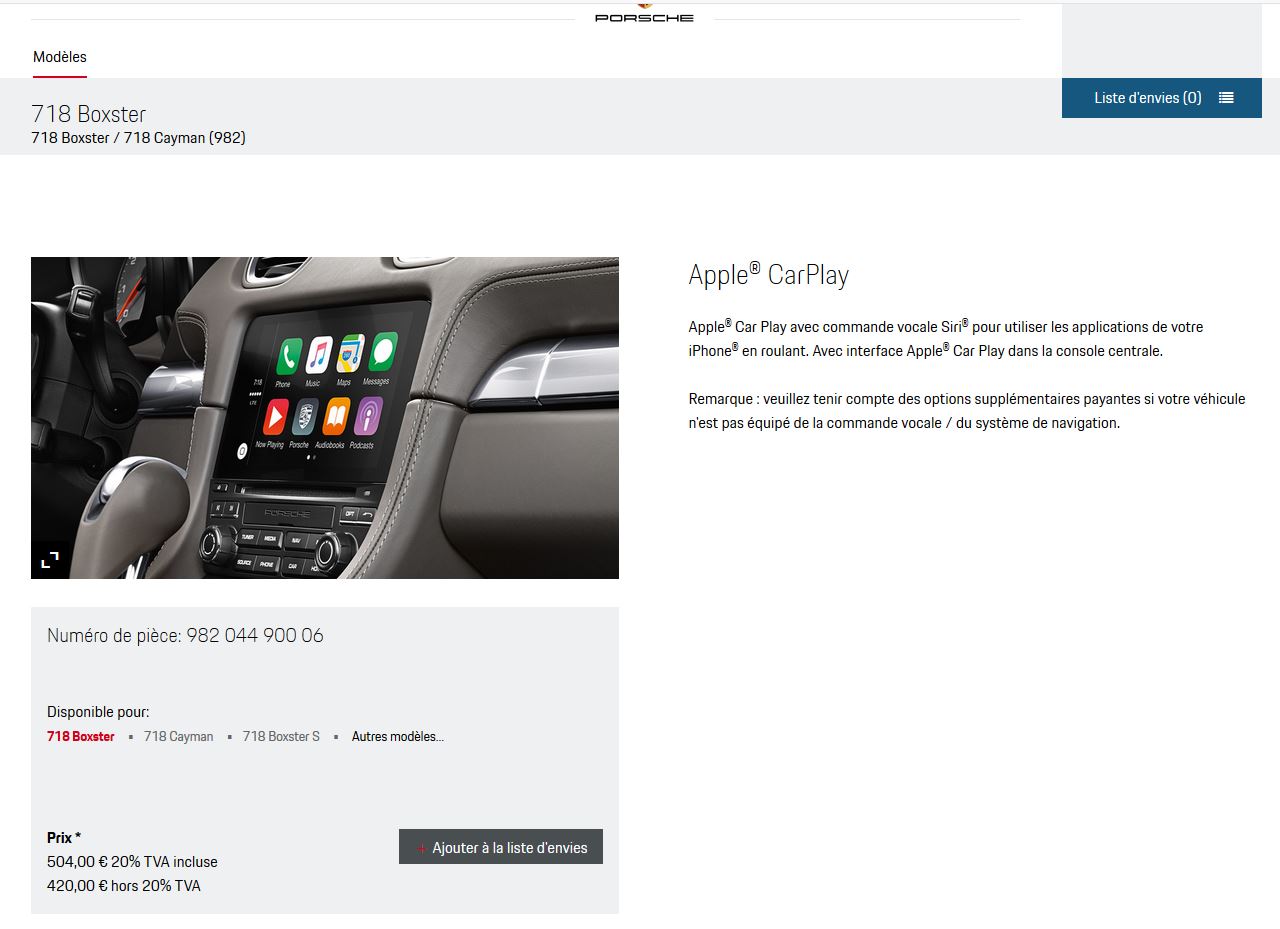This screenshot has height=929, width=1280.
Task: Click the Porsche logo at top
Action: point(644,12)
